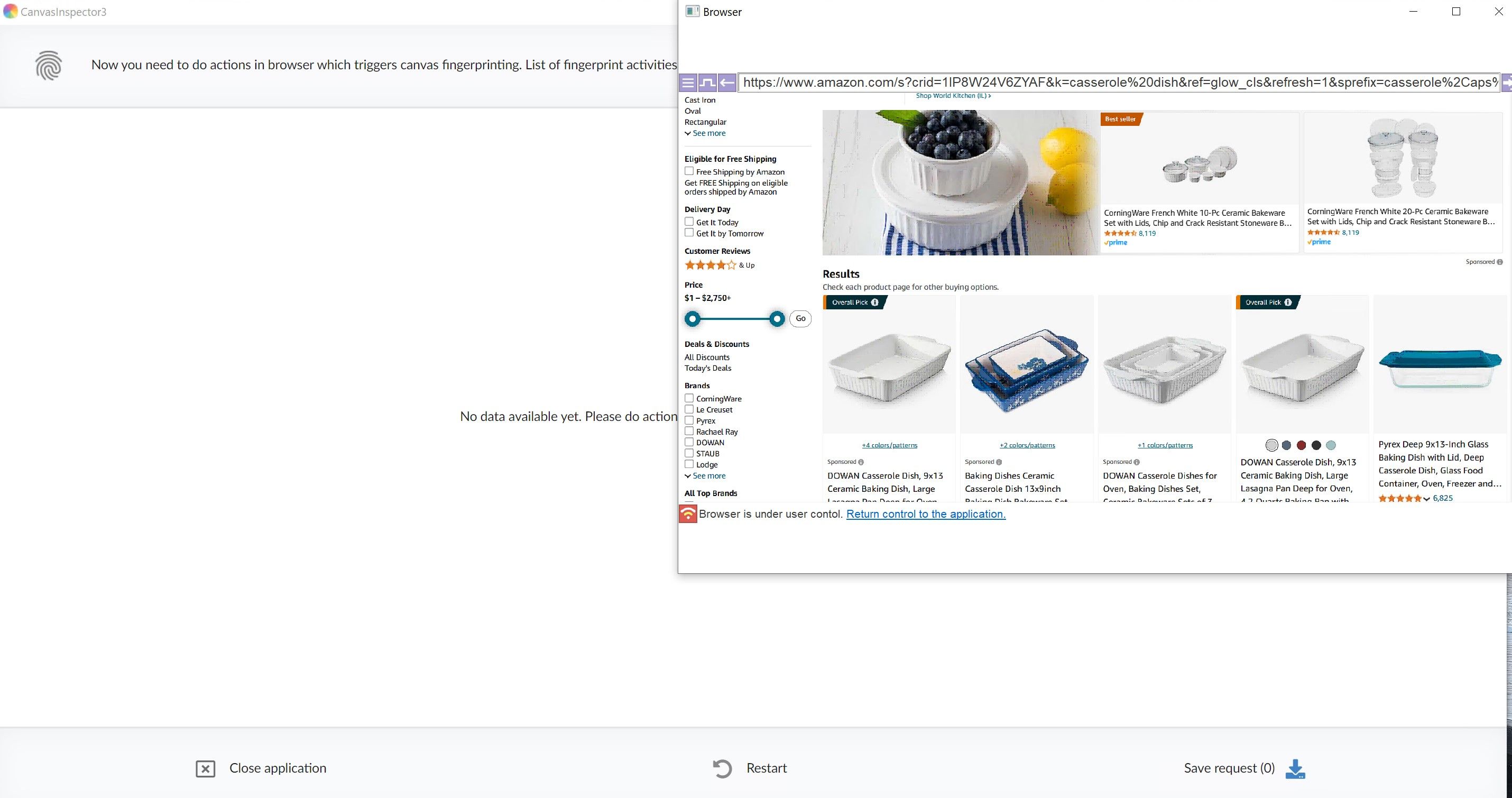Select the All Discounts filter
Viewport: 1512px width, 798px height.
click(707, 357)
